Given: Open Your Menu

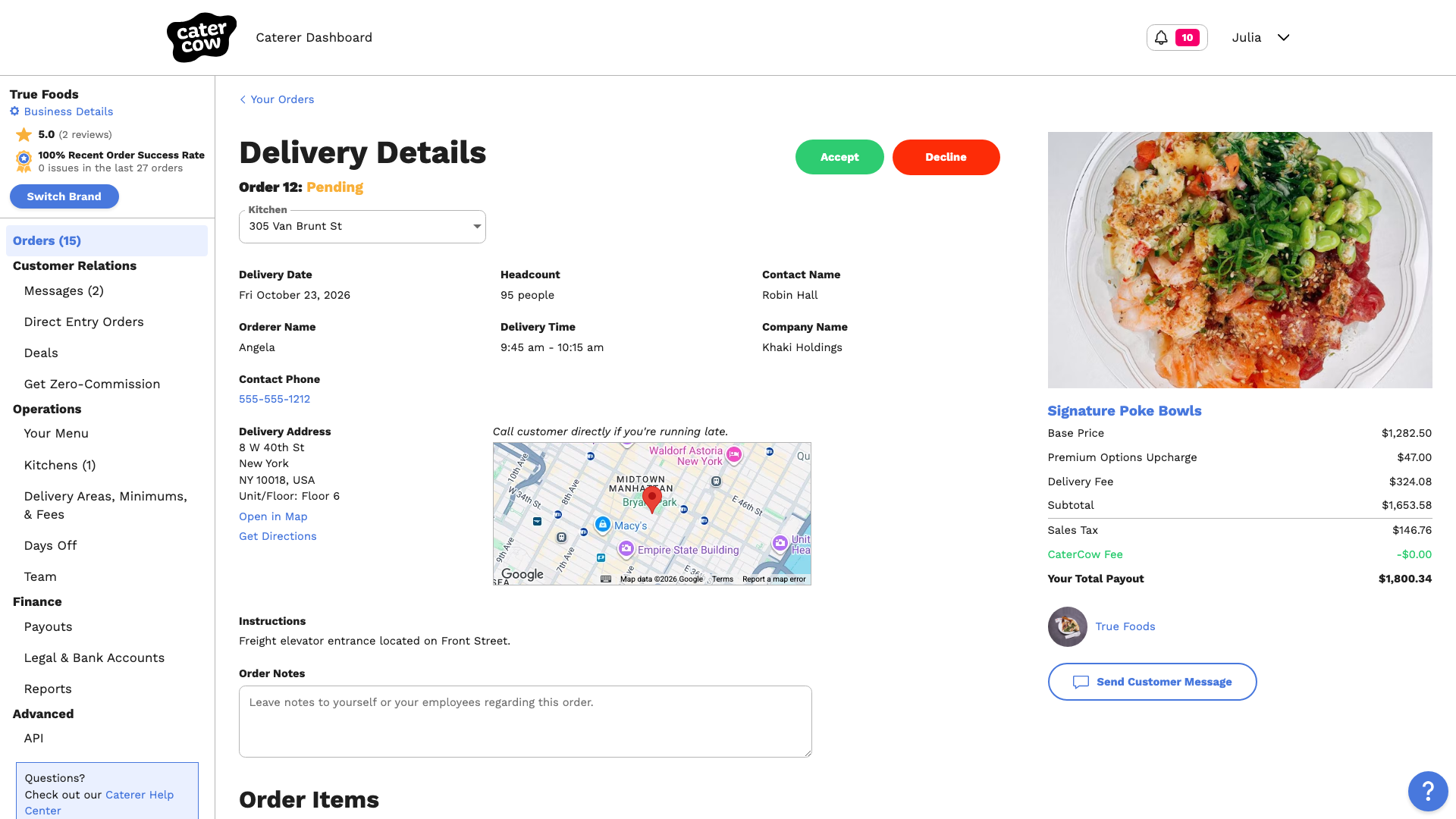Looking at the screenshot, I should coord(56,433).
